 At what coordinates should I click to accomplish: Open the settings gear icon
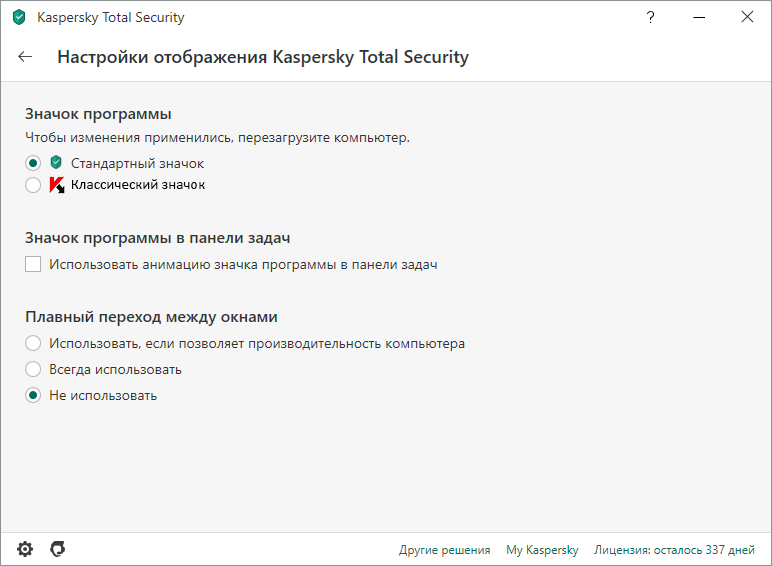[25, 549]
